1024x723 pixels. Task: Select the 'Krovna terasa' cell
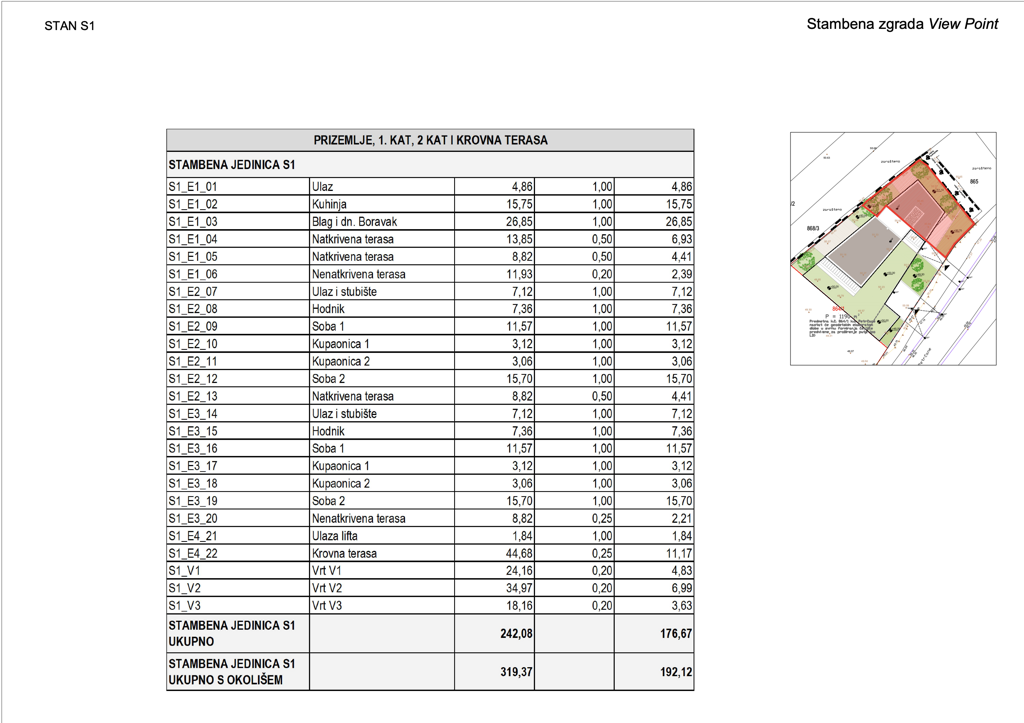[x=382, y=553]
